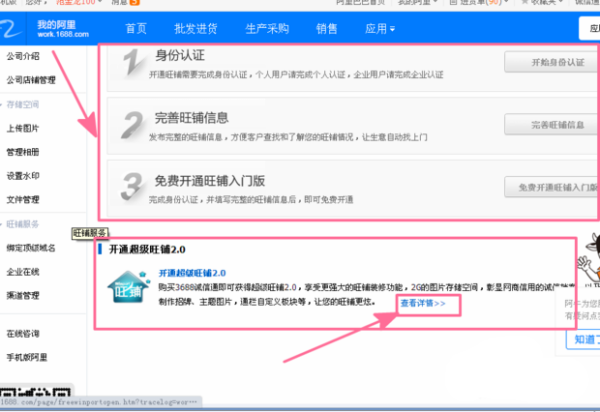Switch to the 生产采购 tab
The height and width of the screenshot is (412, 600).
pyautogui.click(x=267, y=29)
